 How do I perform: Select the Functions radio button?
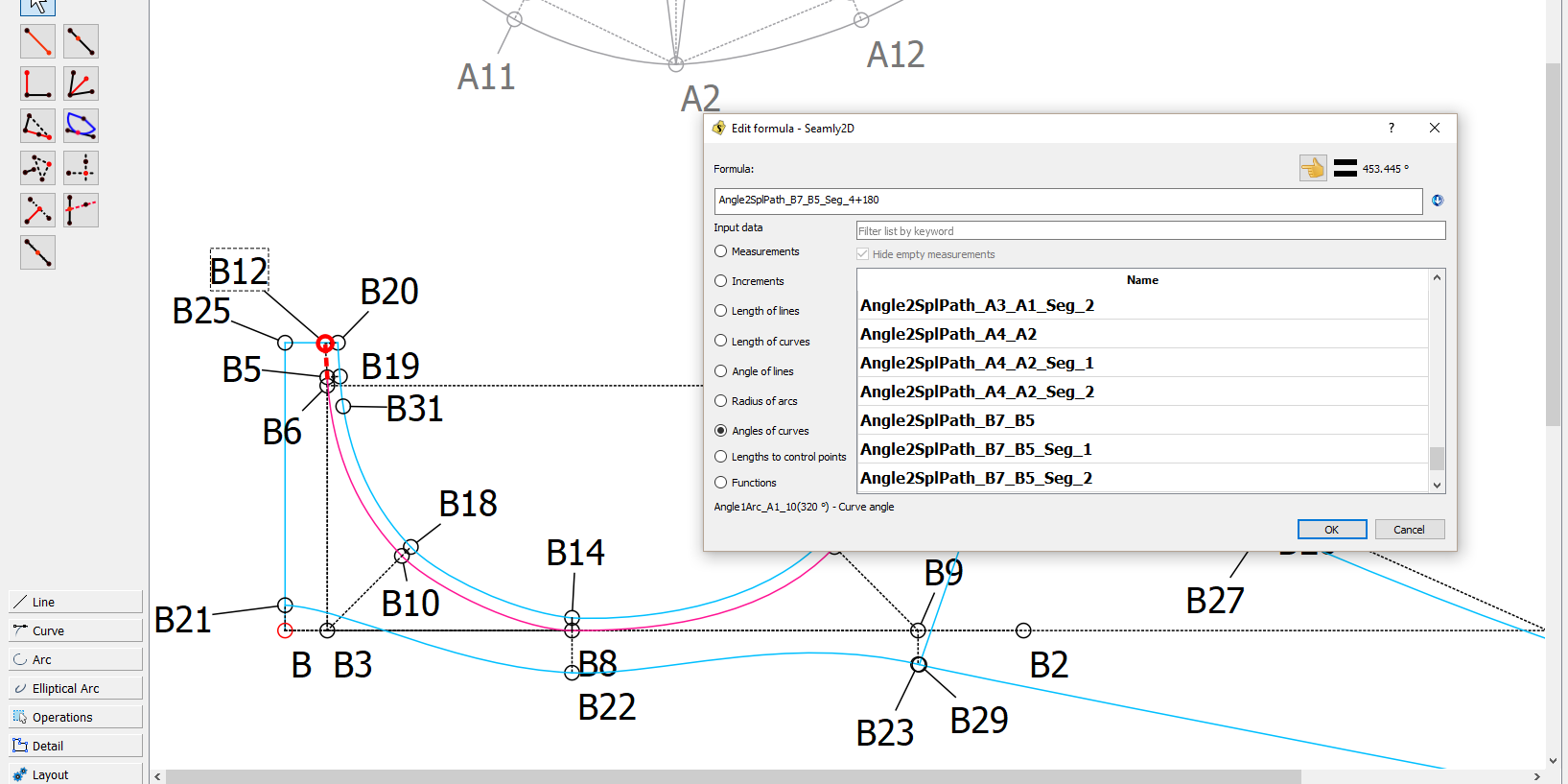(721, 483)
